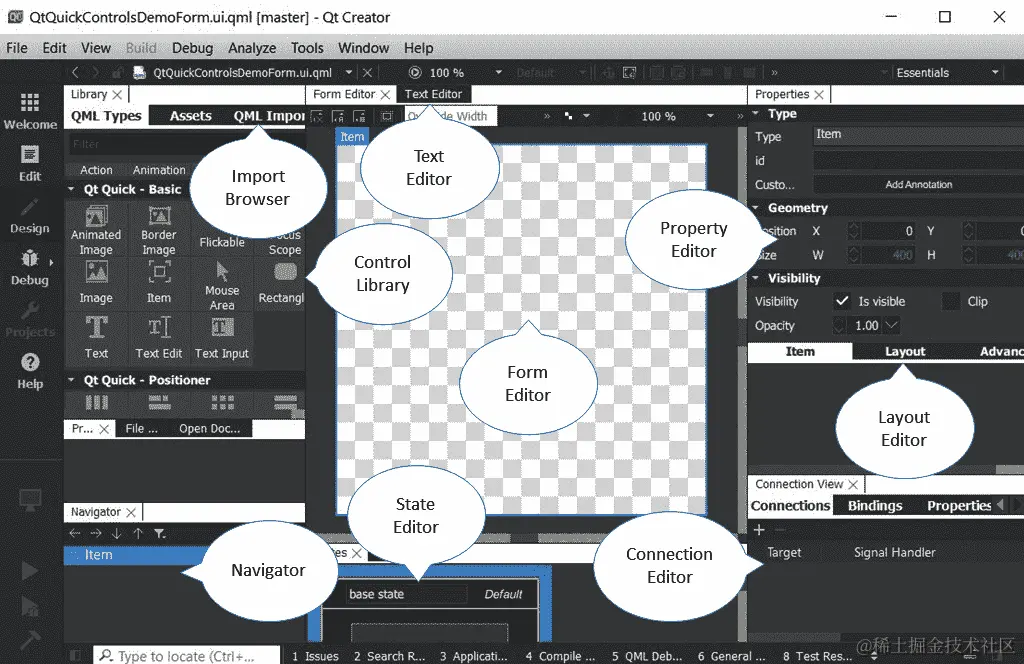1024x664 pixels.
Task: Close the Properties panel
Action: coord(818,95)
